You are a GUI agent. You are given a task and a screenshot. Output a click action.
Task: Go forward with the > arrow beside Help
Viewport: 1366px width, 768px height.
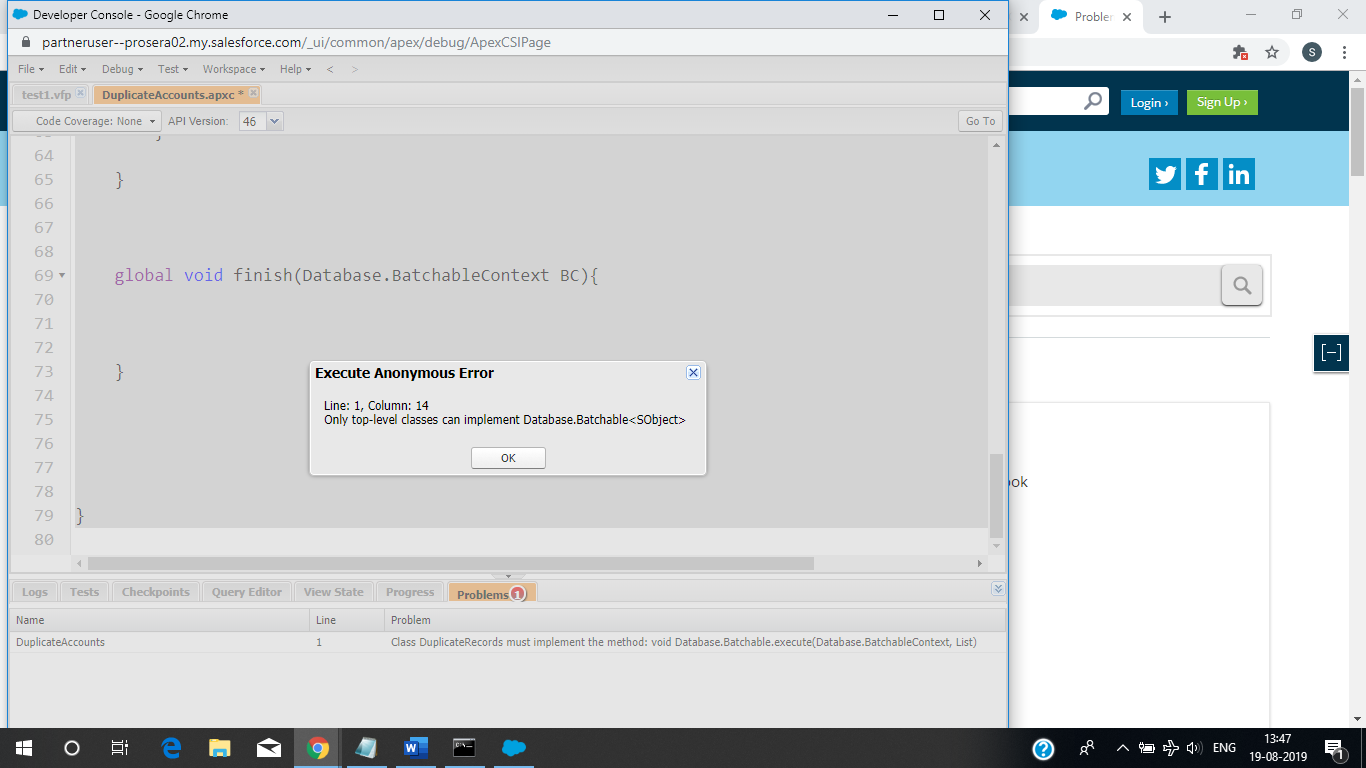(x=354, y=69)
